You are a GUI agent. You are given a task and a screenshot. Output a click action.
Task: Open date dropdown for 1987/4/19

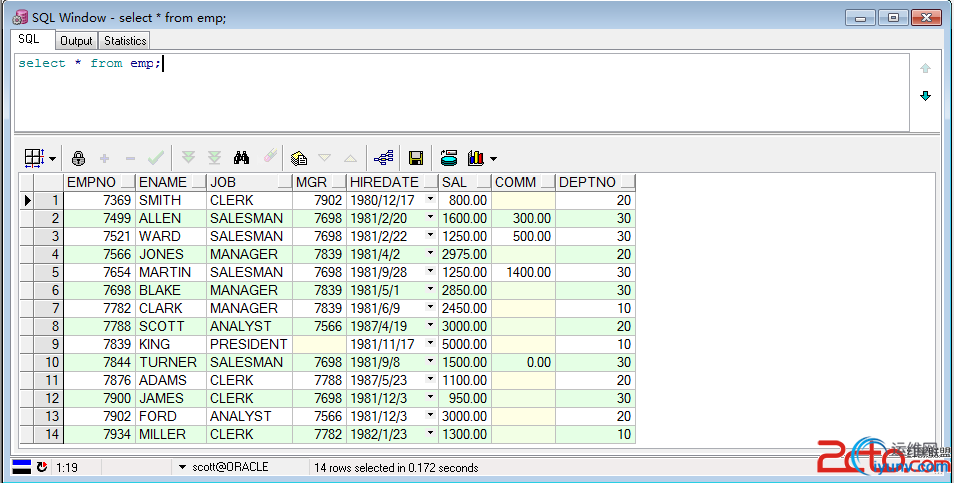(x=431, y=325)
